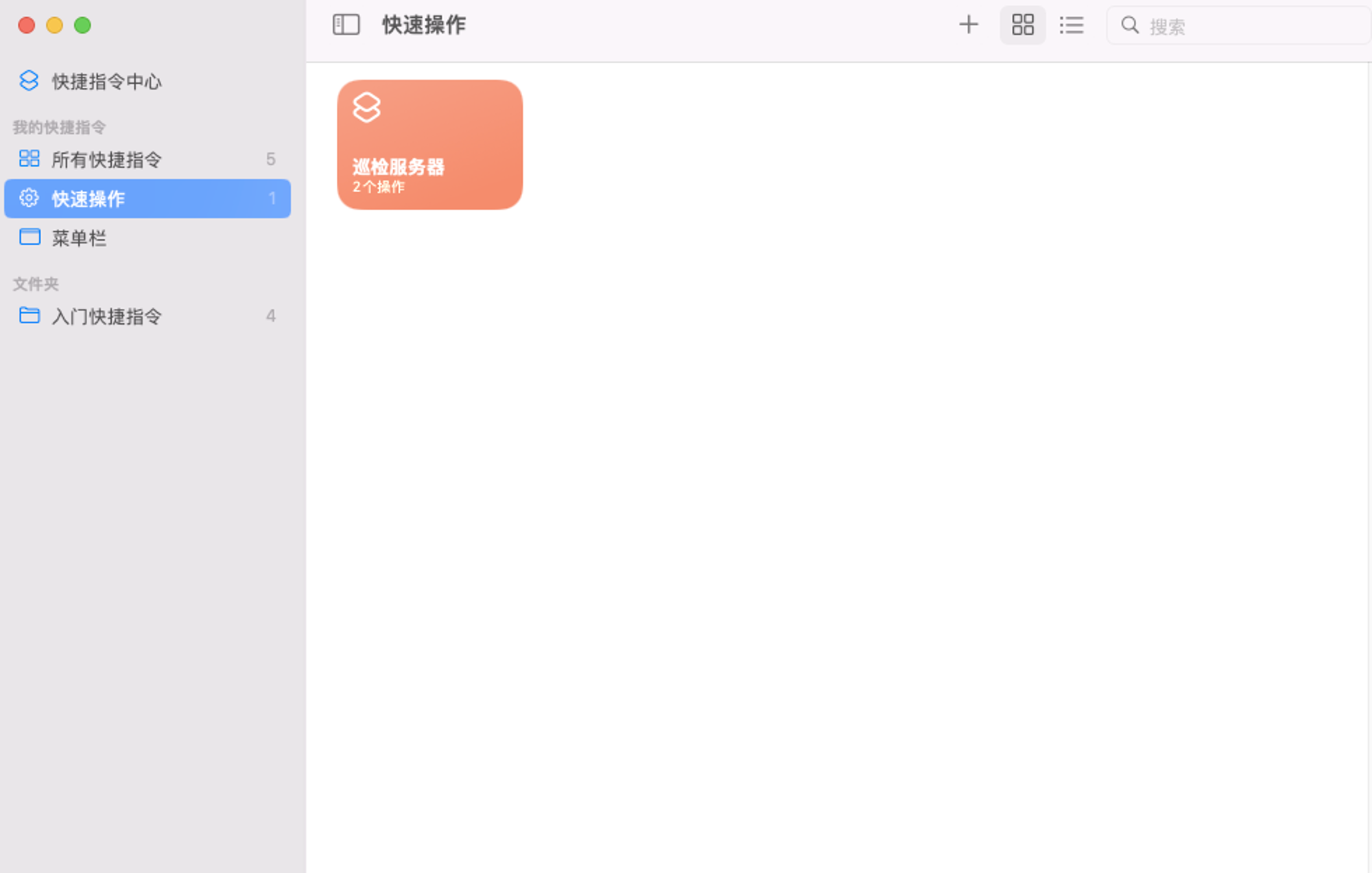Select 所有快捷指令 in sidebar

coord(147,159)
